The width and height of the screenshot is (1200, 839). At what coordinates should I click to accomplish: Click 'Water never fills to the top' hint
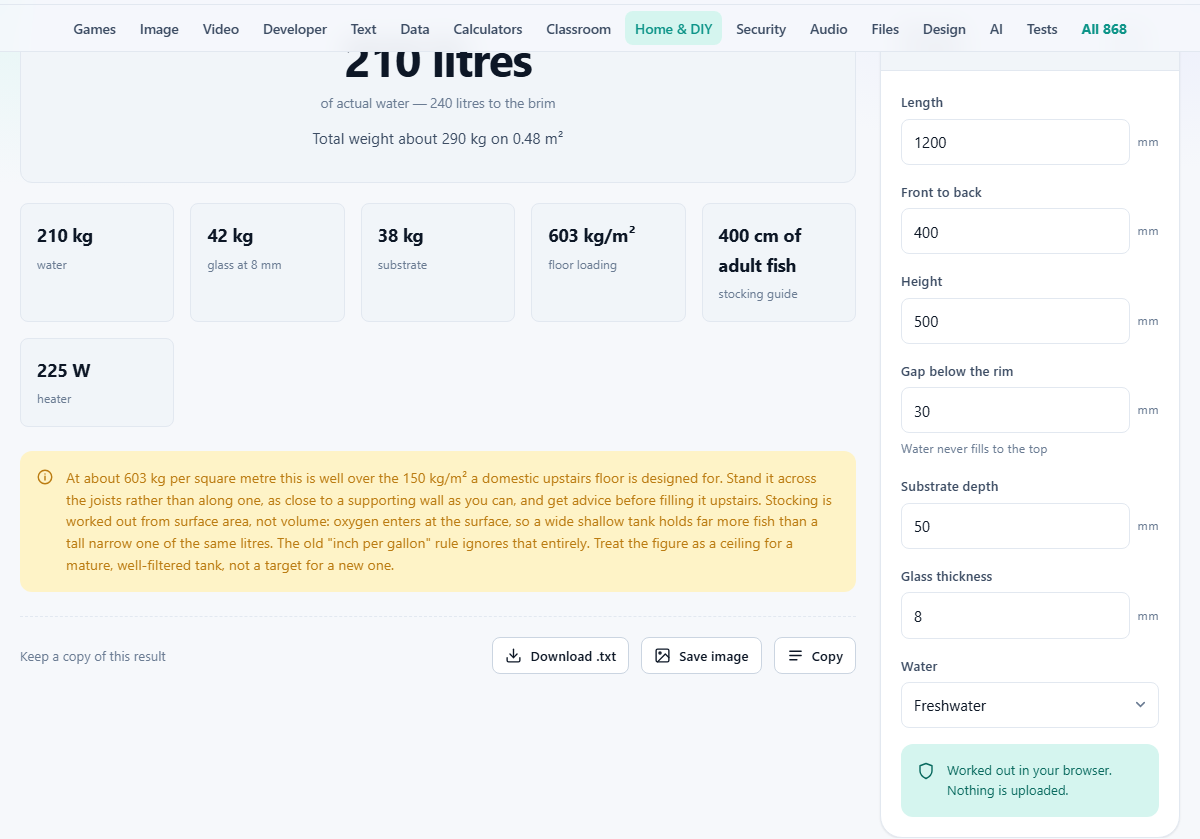tap(974, 449)
